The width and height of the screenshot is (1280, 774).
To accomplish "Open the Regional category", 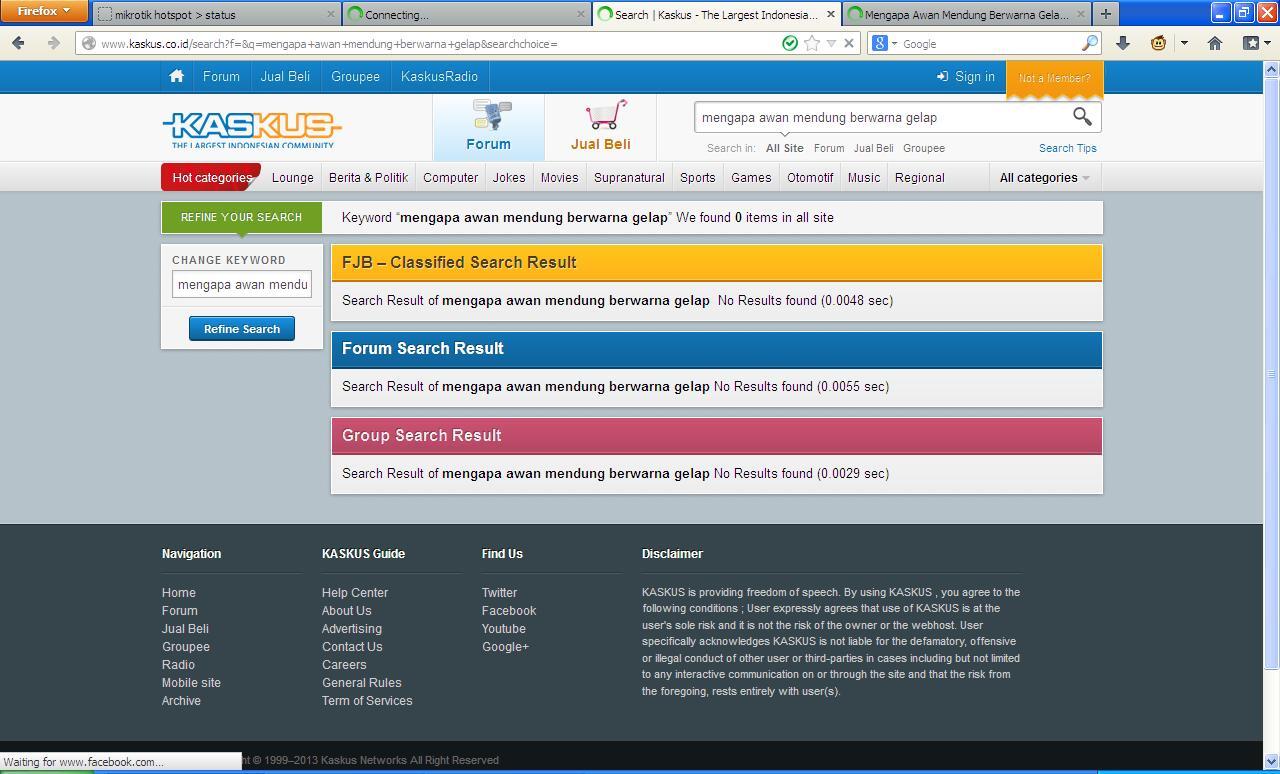I will coord(919,177).
